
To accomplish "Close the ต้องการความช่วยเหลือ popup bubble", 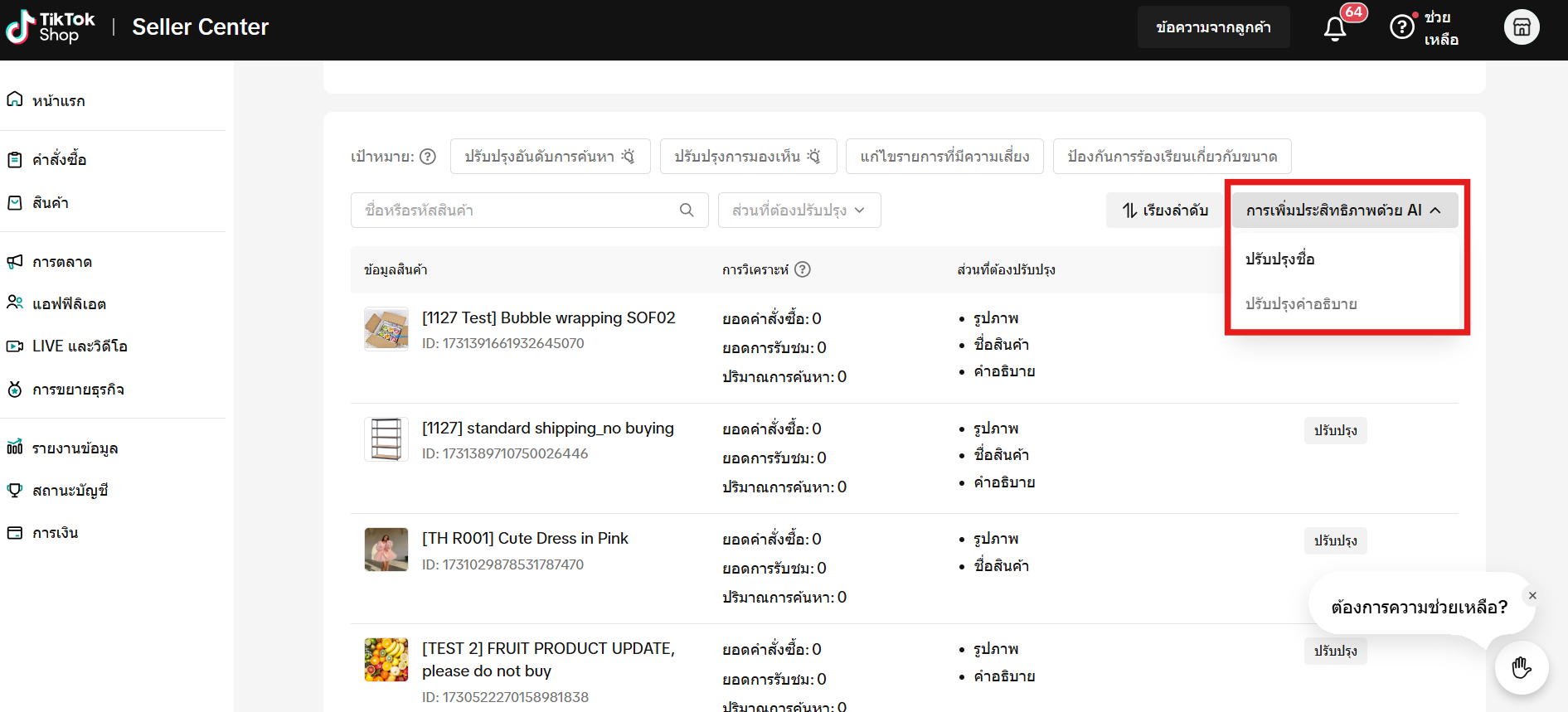I will 1532,596.
